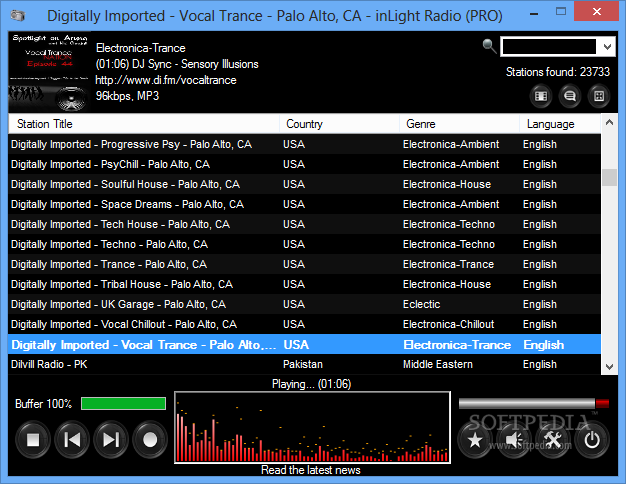Select Digitally Imported - Vocal Chillout station

coord(304,324)
